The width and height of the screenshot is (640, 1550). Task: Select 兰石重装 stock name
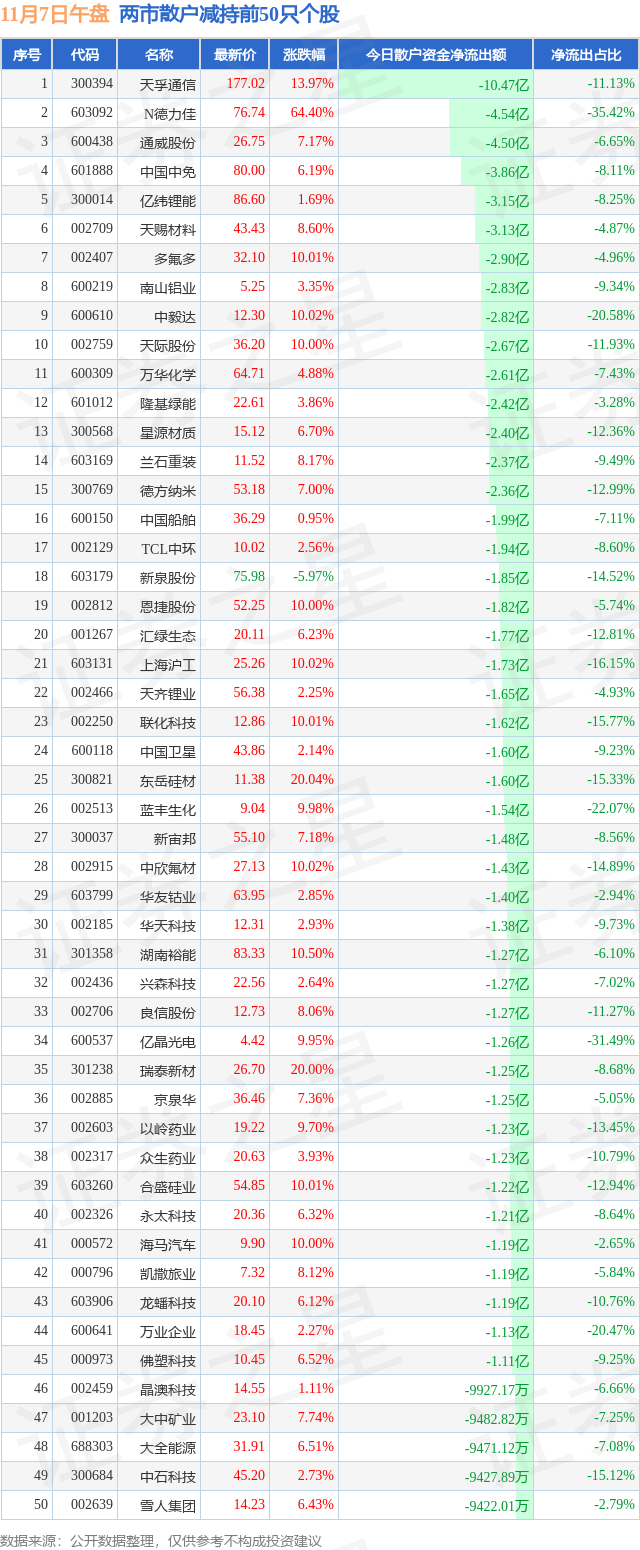tap(168, 461)
